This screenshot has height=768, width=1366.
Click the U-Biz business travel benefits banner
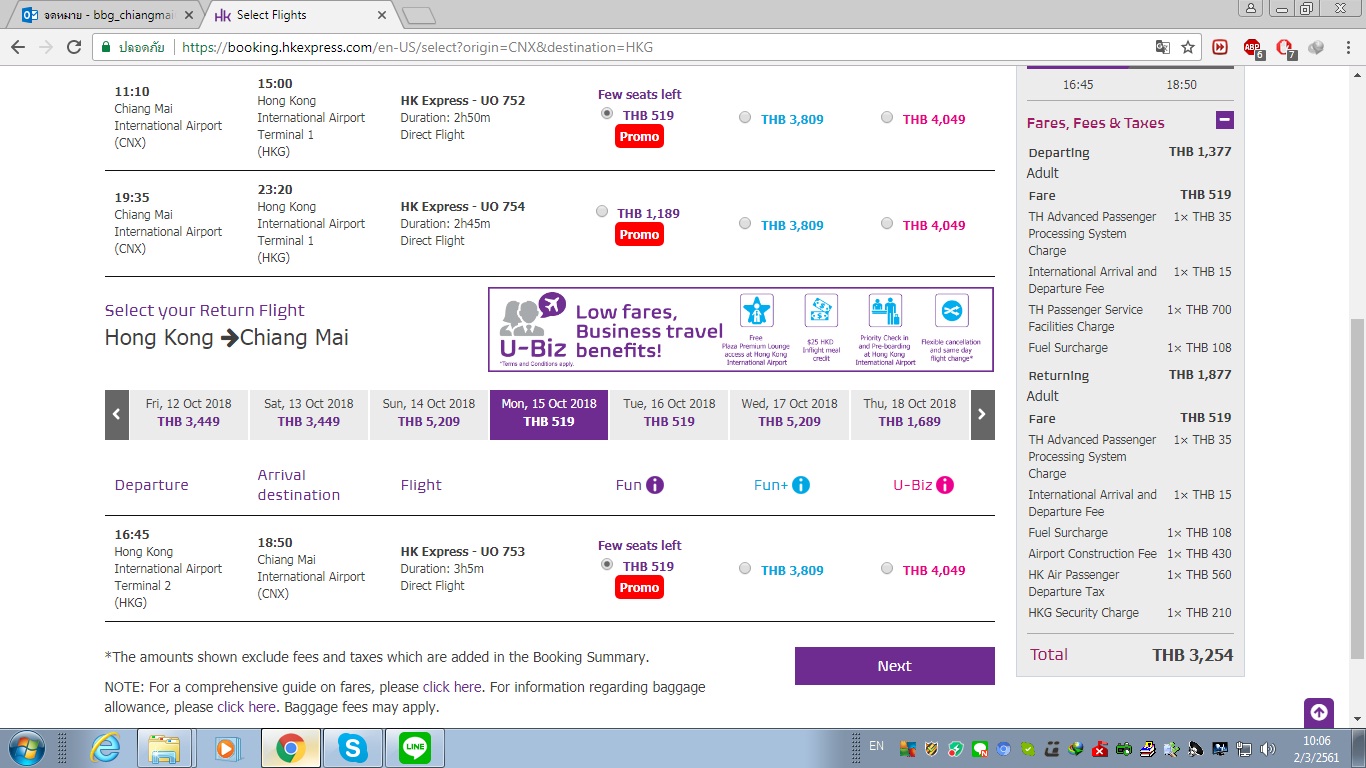(741, 330)
